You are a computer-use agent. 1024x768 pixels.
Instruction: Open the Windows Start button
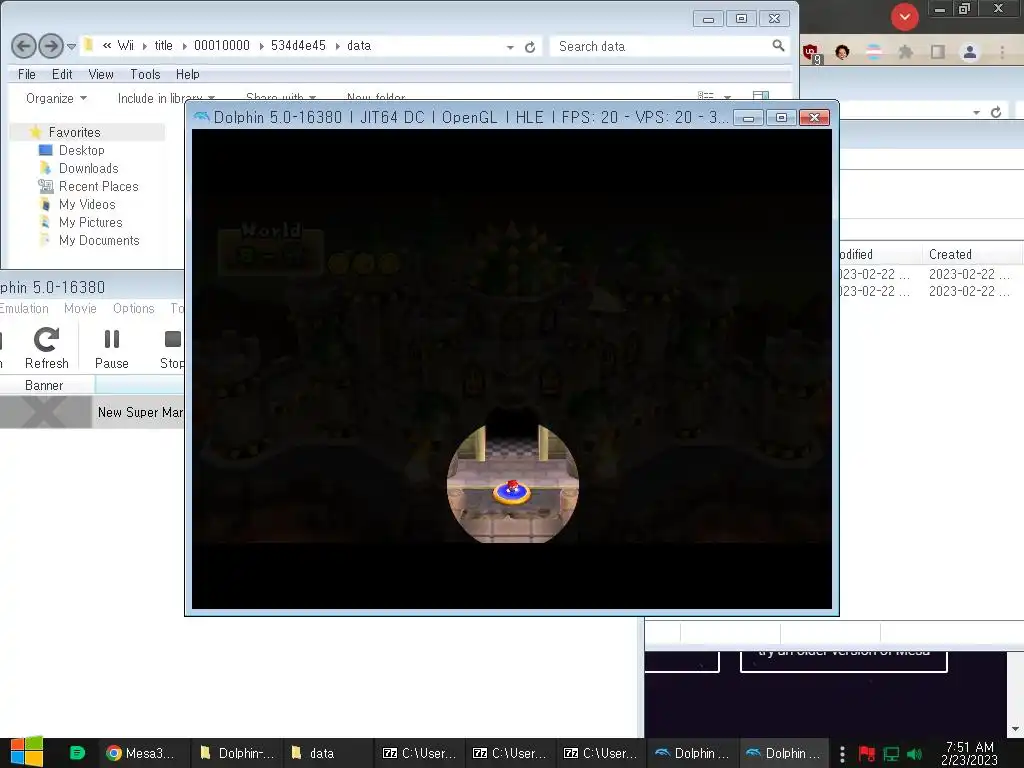click(27, 752)
